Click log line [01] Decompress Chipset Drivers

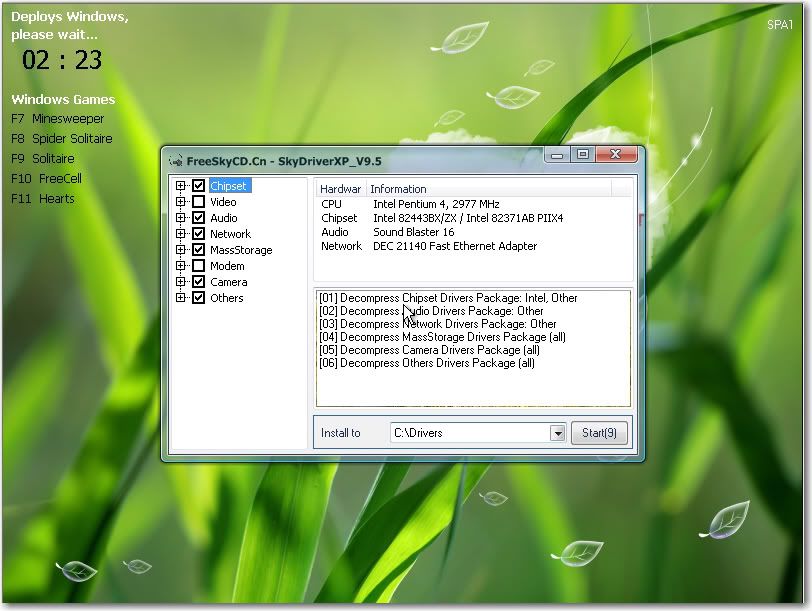[x=448, y=298]
